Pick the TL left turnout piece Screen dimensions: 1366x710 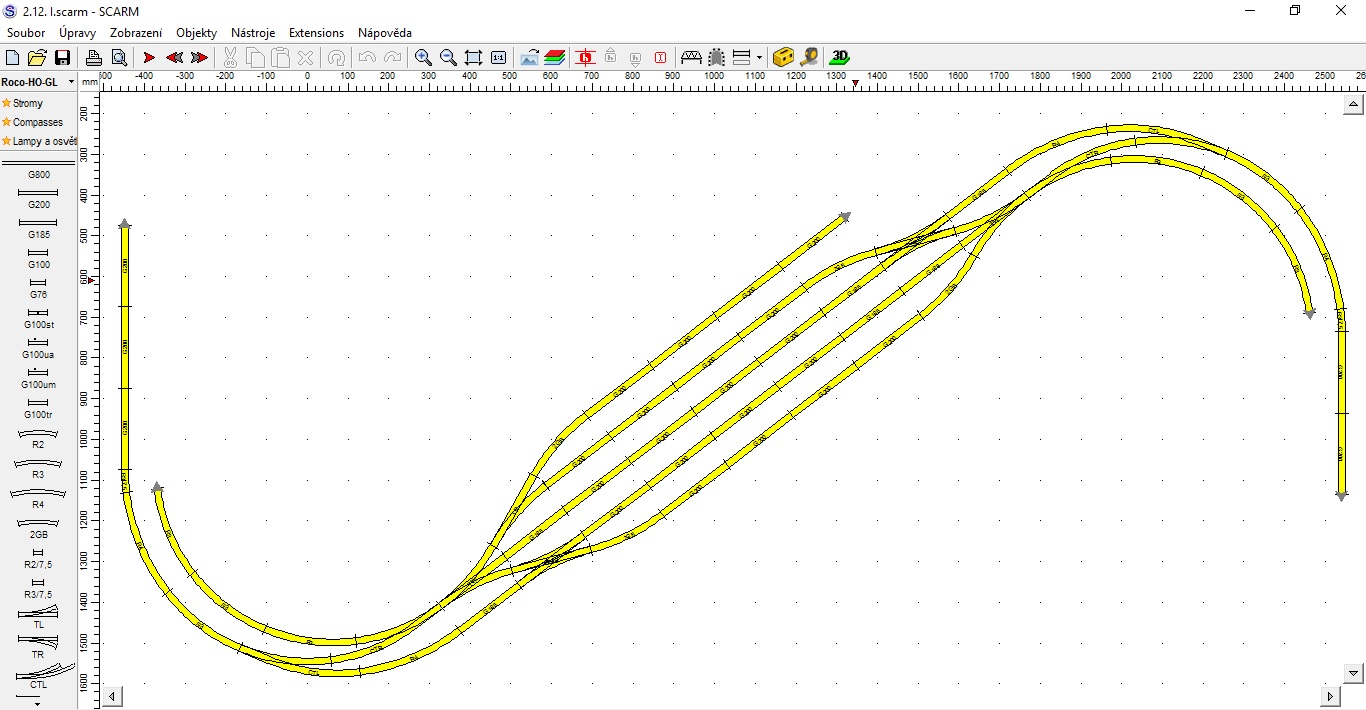pos(38,616)
